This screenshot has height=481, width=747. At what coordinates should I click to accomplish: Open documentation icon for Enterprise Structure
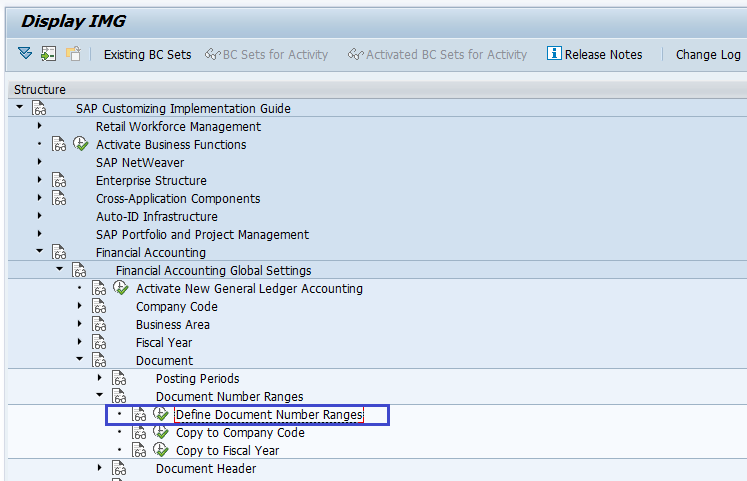click(59, 180)
